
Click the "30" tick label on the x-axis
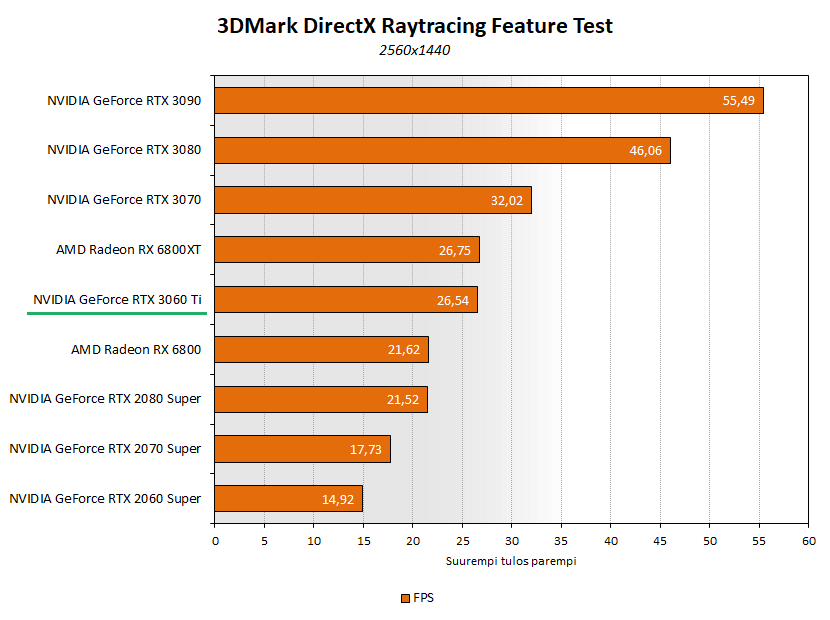[512, 541]
